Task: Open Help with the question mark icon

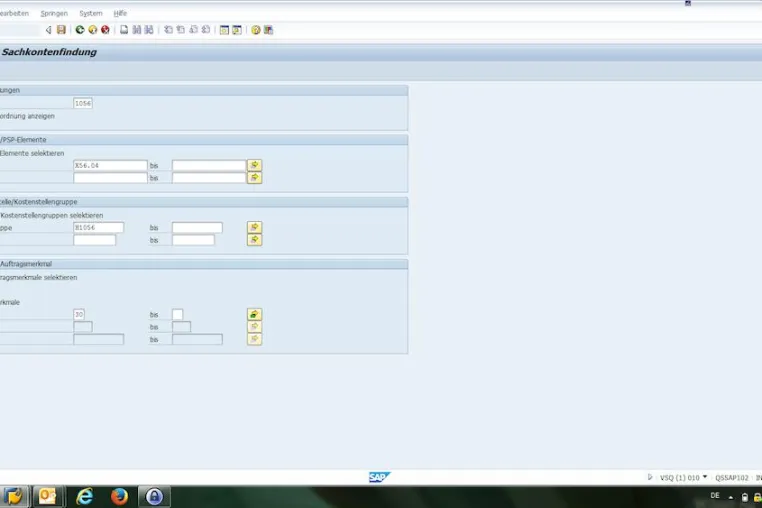Action: pos(256,30)
